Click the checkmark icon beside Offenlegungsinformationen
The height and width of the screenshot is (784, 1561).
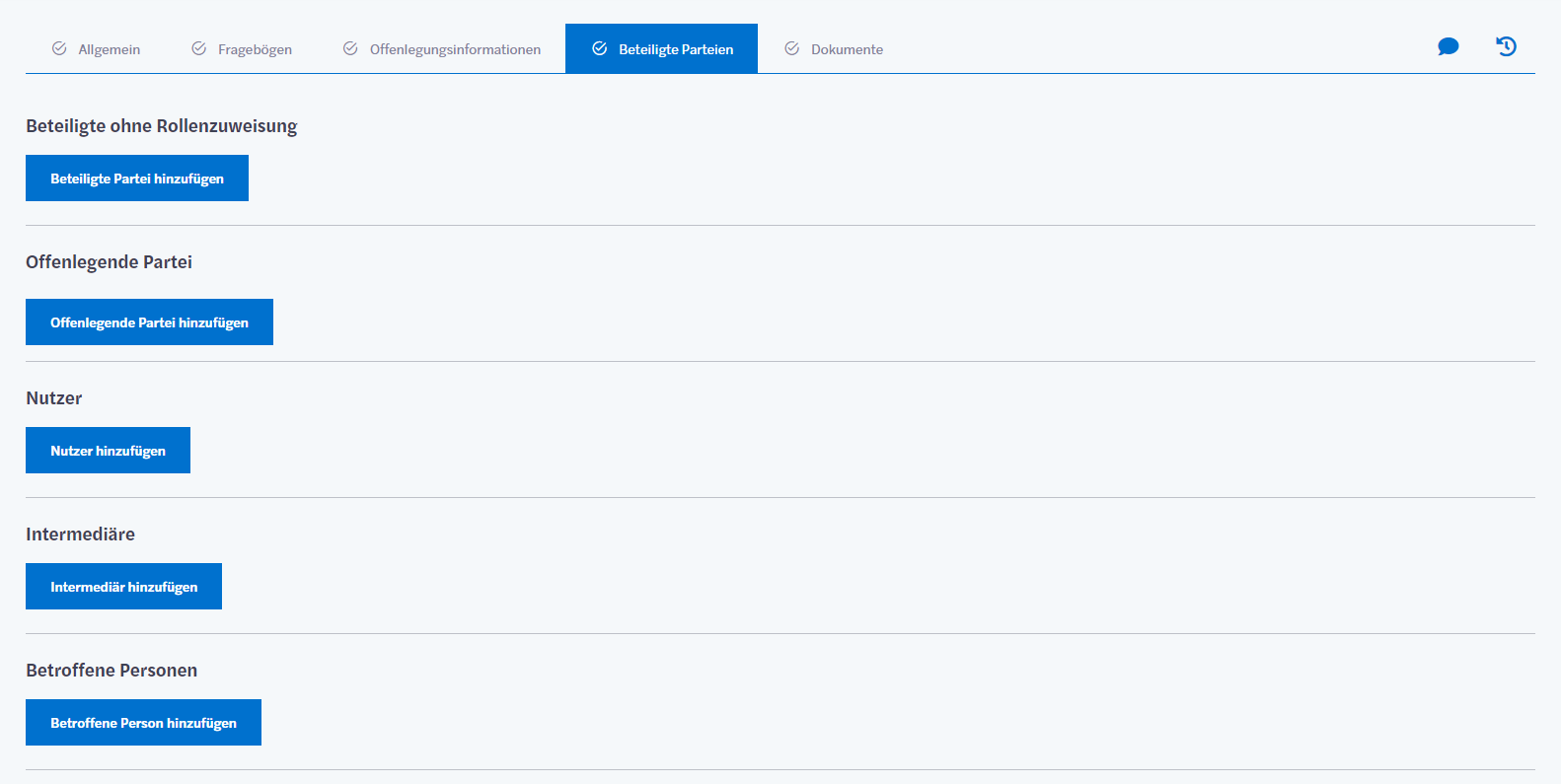click(350, 48)
